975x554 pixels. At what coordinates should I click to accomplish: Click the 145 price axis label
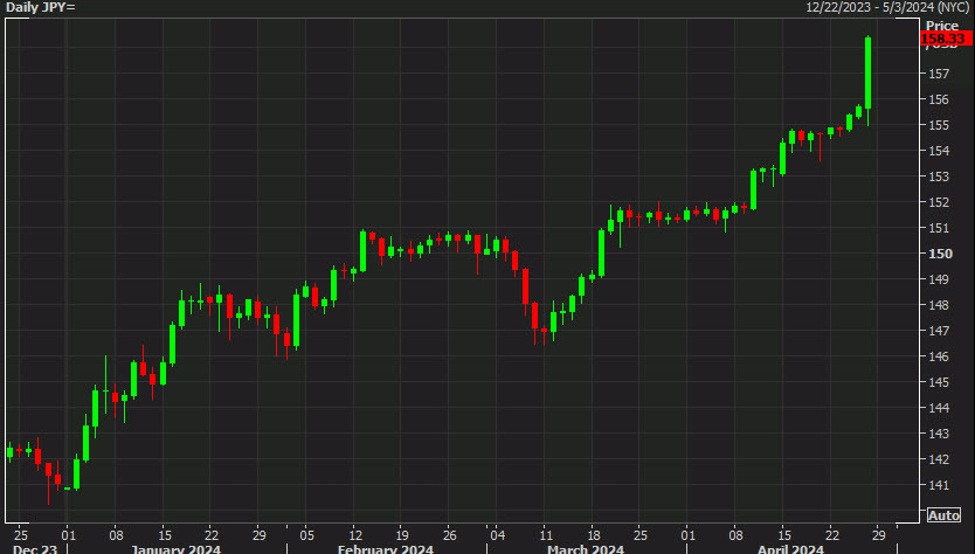pyautogui.click(x=939, y=382)
